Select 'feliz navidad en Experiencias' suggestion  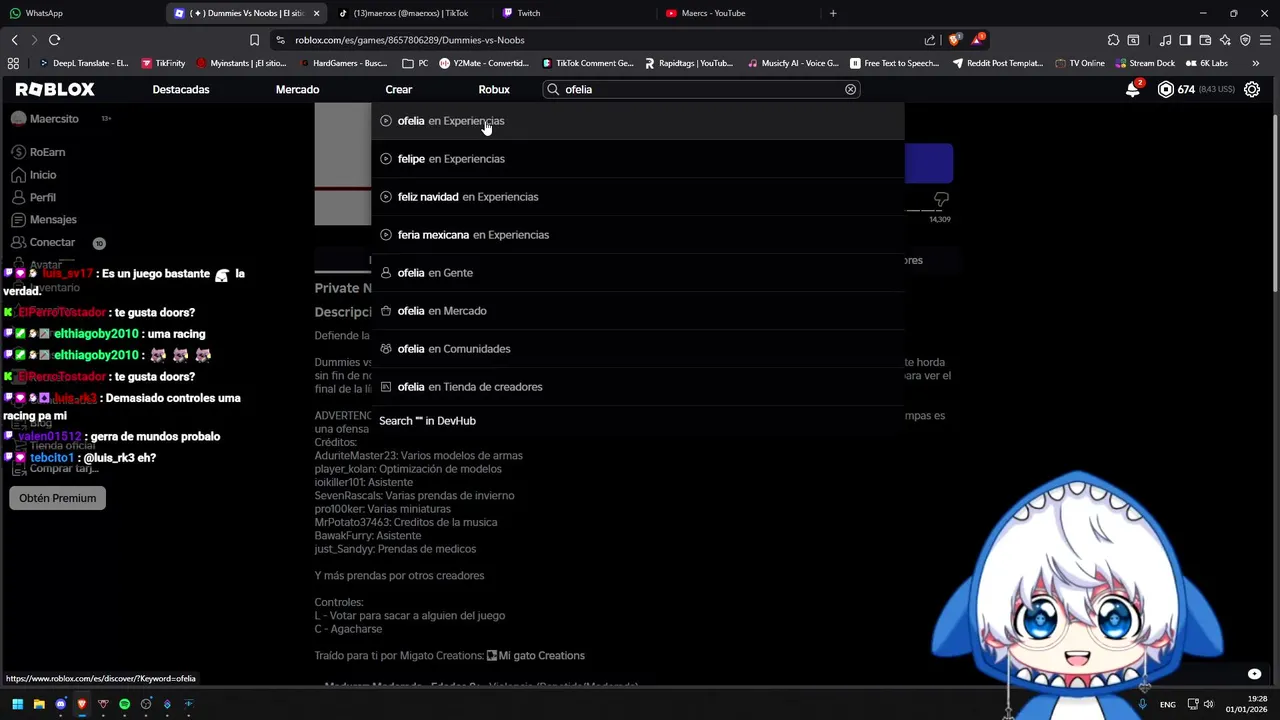[x=638, y=197]
